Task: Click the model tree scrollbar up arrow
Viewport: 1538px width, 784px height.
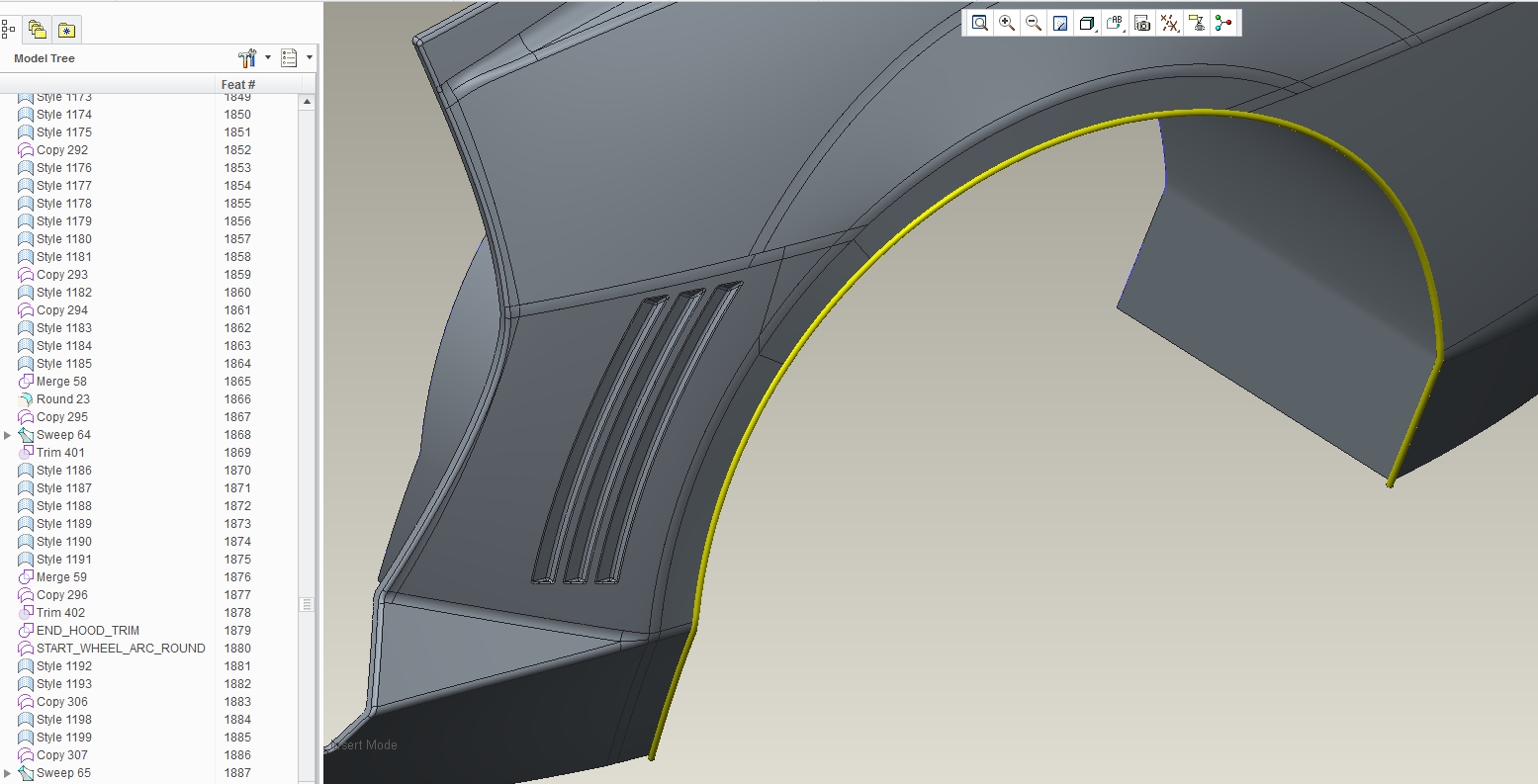Action: (307, 102)
